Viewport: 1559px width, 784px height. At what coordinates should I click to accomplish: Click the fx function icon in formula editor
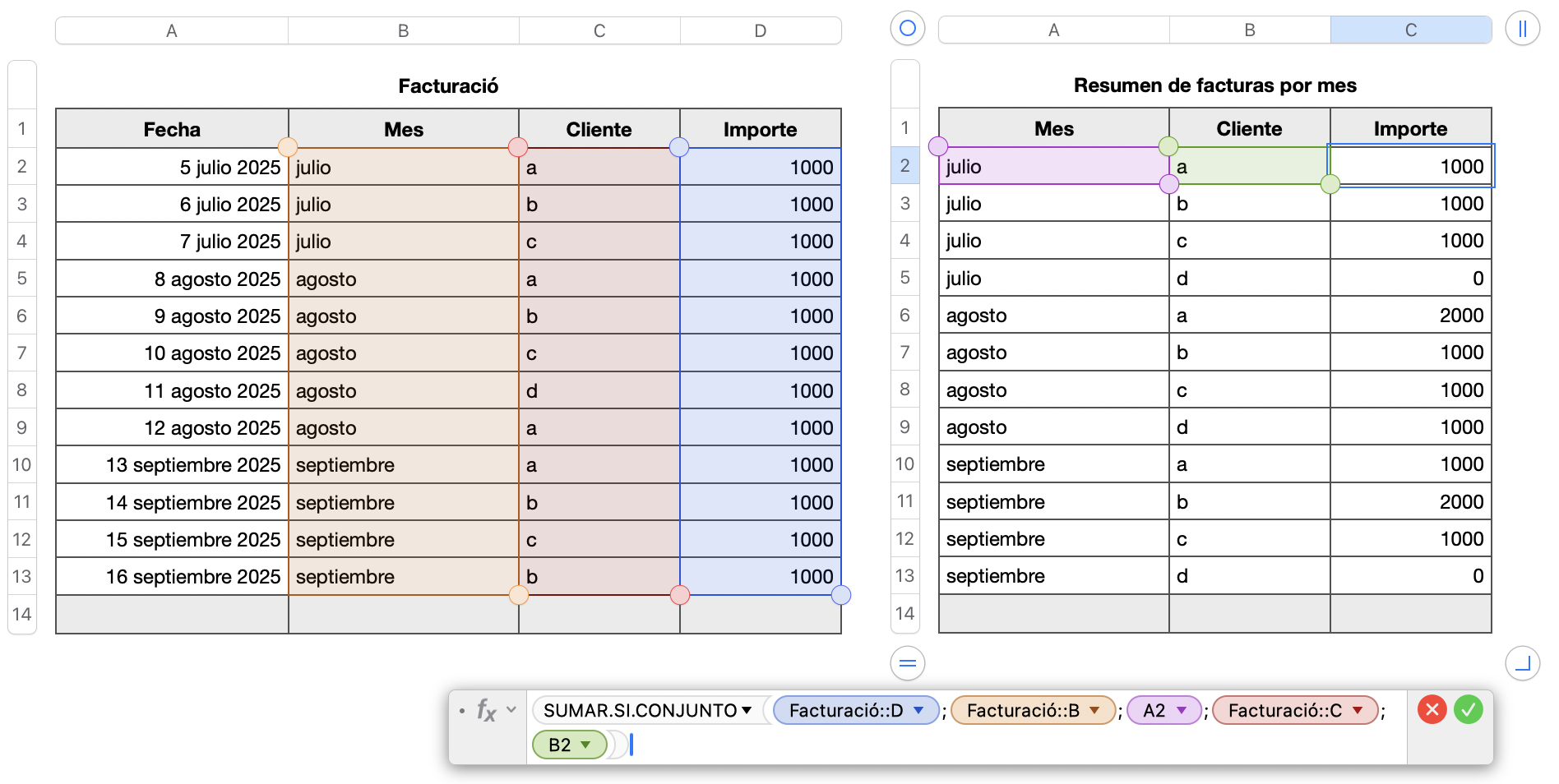pos(486,710)
